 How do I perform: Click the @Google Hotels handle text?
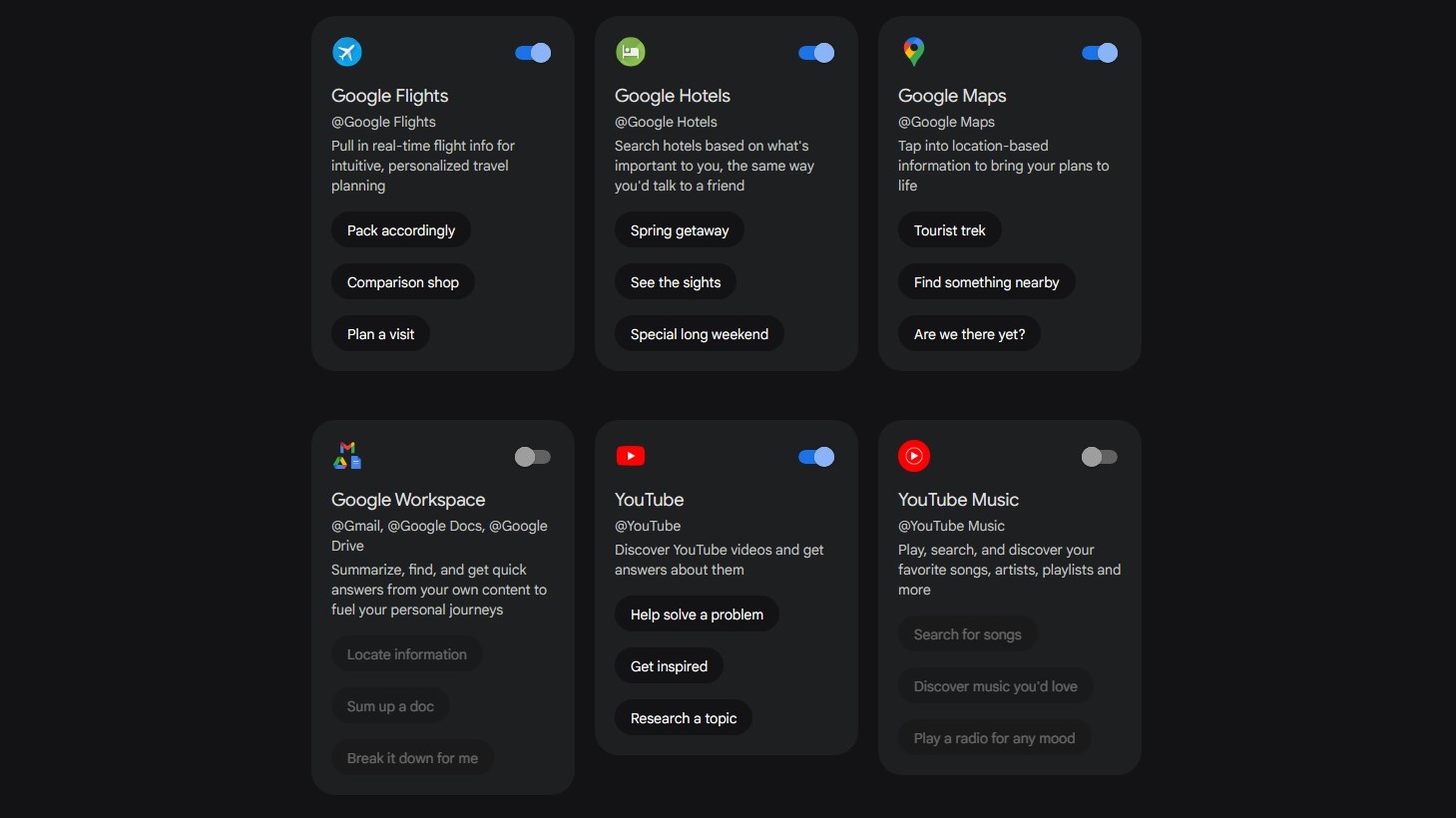[666, 122]
